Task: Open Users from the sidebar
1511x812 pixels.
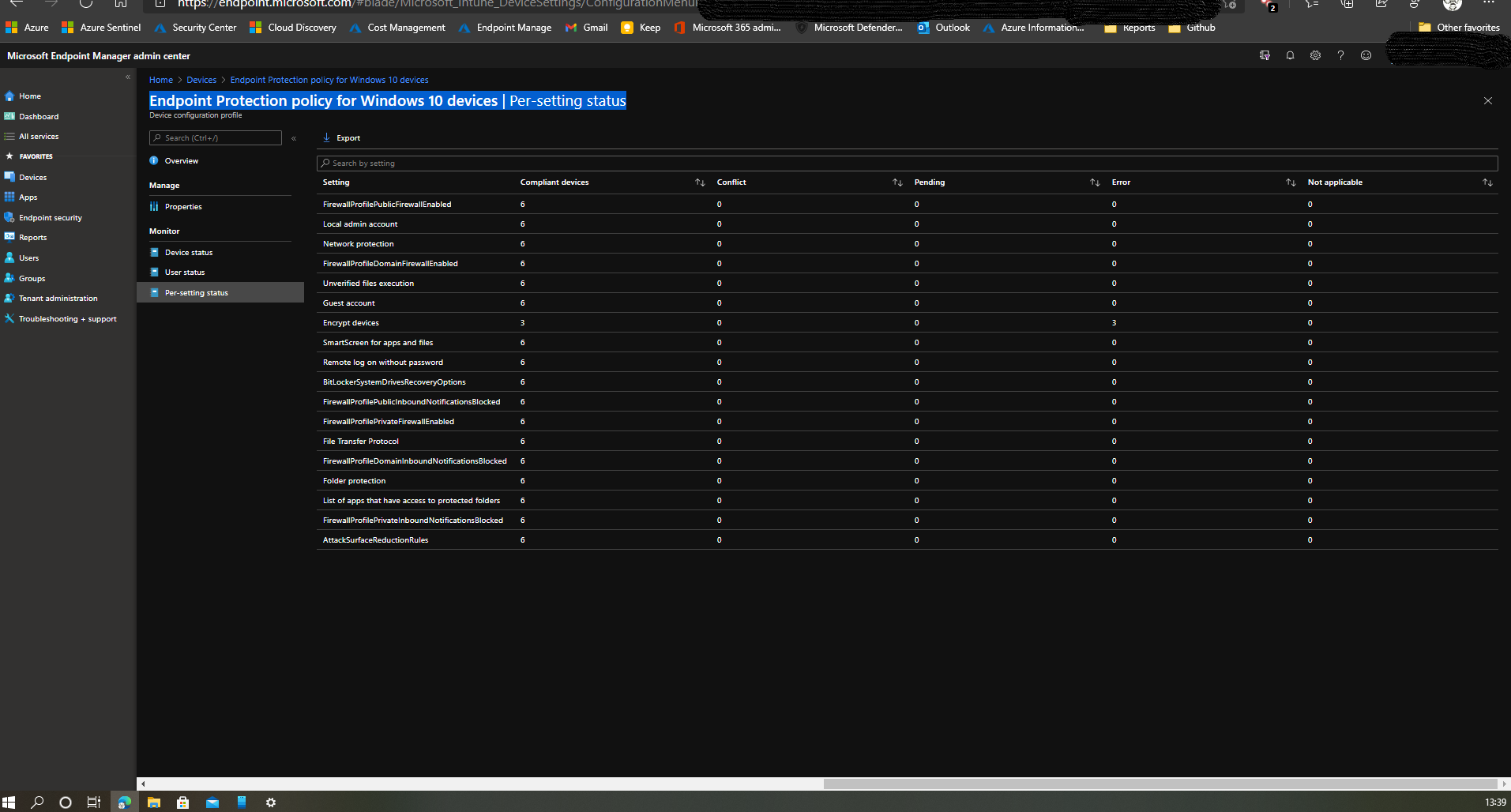Action: [x=28, y=258]
